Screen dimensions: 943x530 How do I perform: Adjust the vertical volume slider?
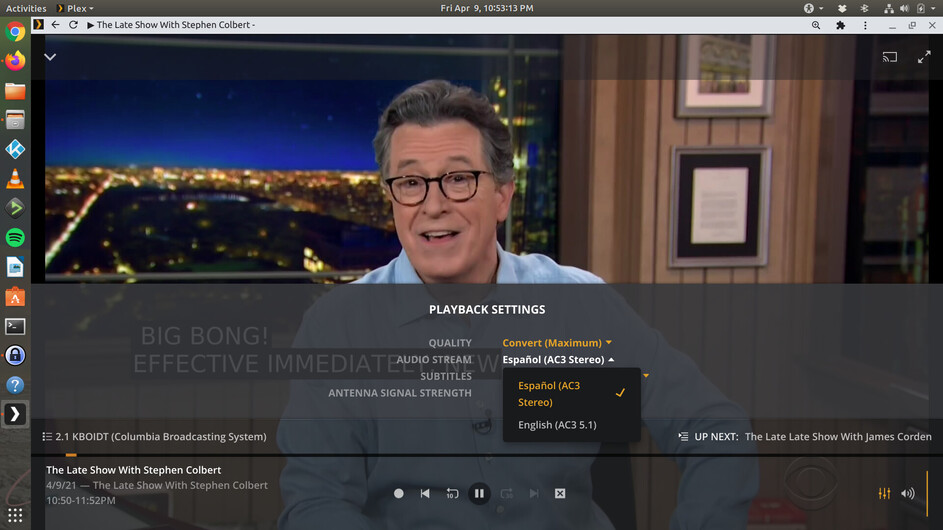927,493
